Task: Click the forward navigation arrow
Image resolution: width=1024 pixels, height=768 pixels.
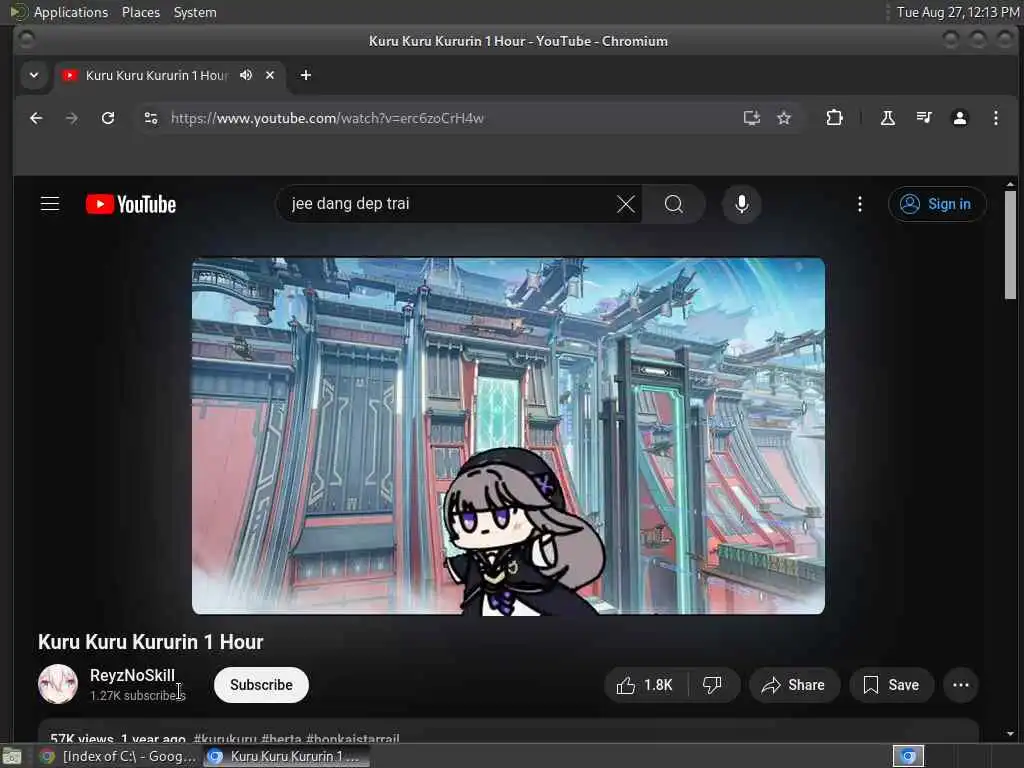Action: coord(72,118)
